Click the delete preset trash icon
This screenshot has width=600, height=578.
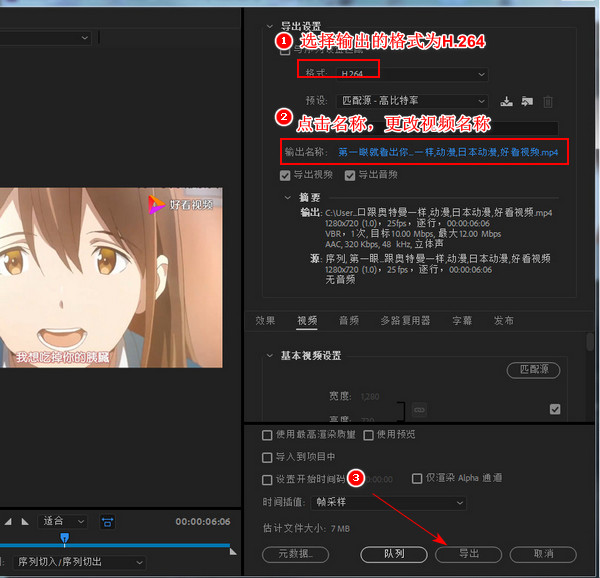[548, 102]
